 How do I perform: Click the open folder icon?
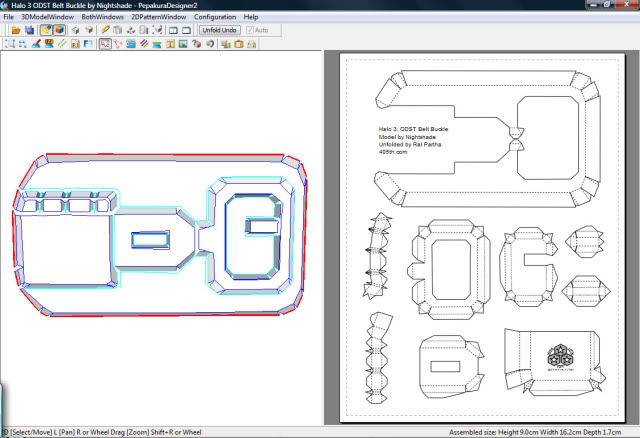pos(16,30)
